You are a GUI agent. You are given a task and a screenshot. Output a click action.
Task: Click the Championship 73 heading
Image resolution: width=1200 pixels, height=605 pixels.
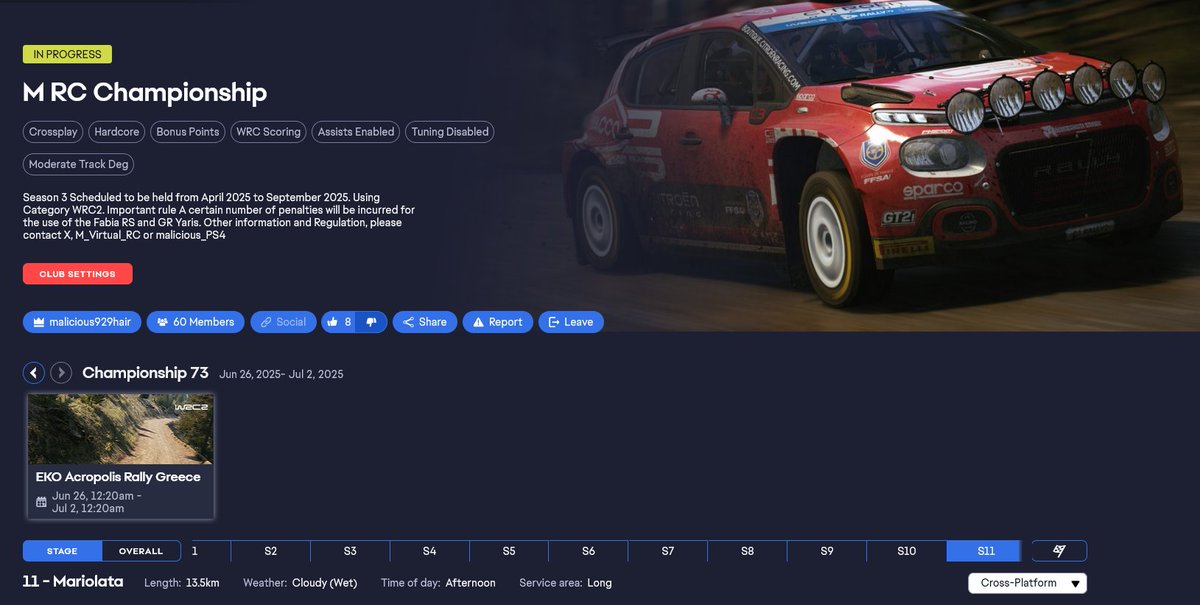point(145,373)
